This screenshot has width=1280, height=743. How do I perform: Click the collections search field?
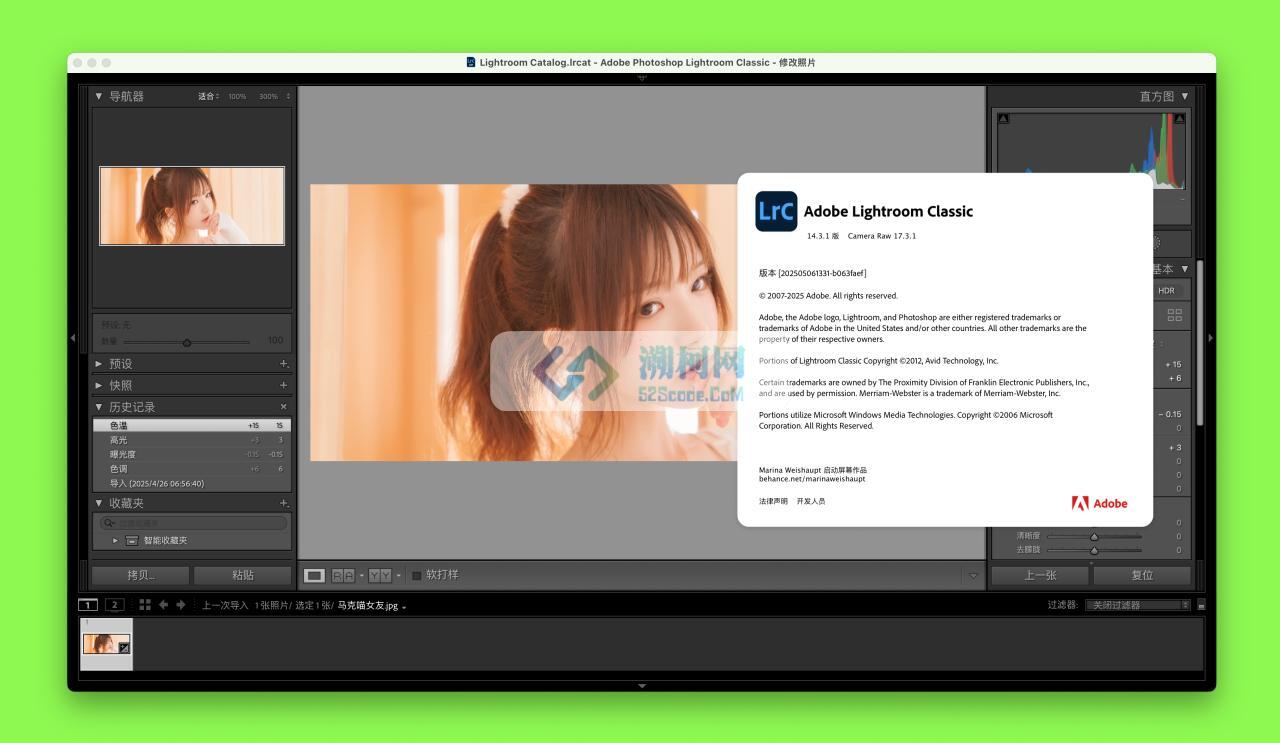193,523
